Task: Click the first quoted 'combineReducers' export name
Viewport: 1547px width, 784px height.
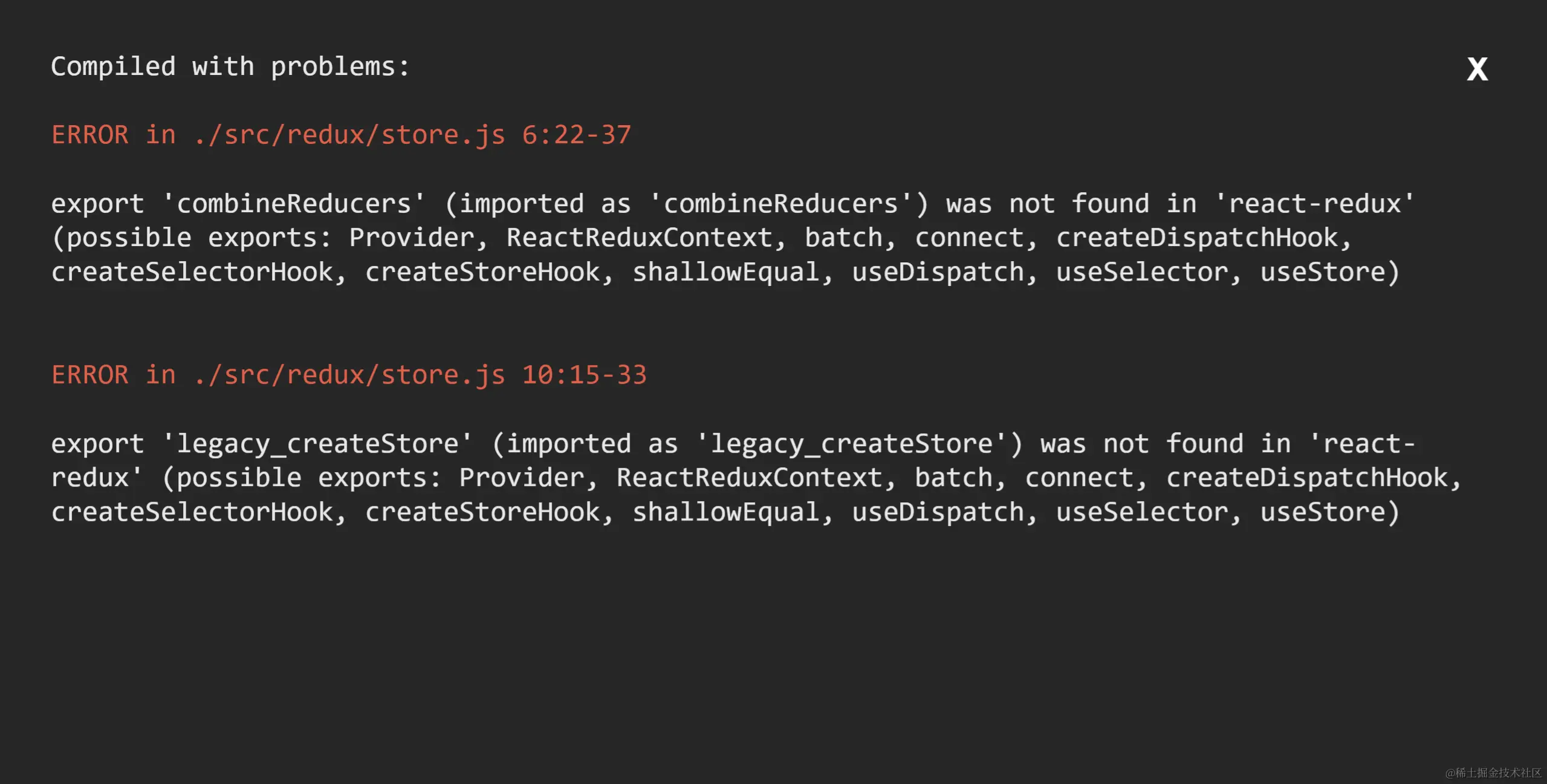Action: 294,204
